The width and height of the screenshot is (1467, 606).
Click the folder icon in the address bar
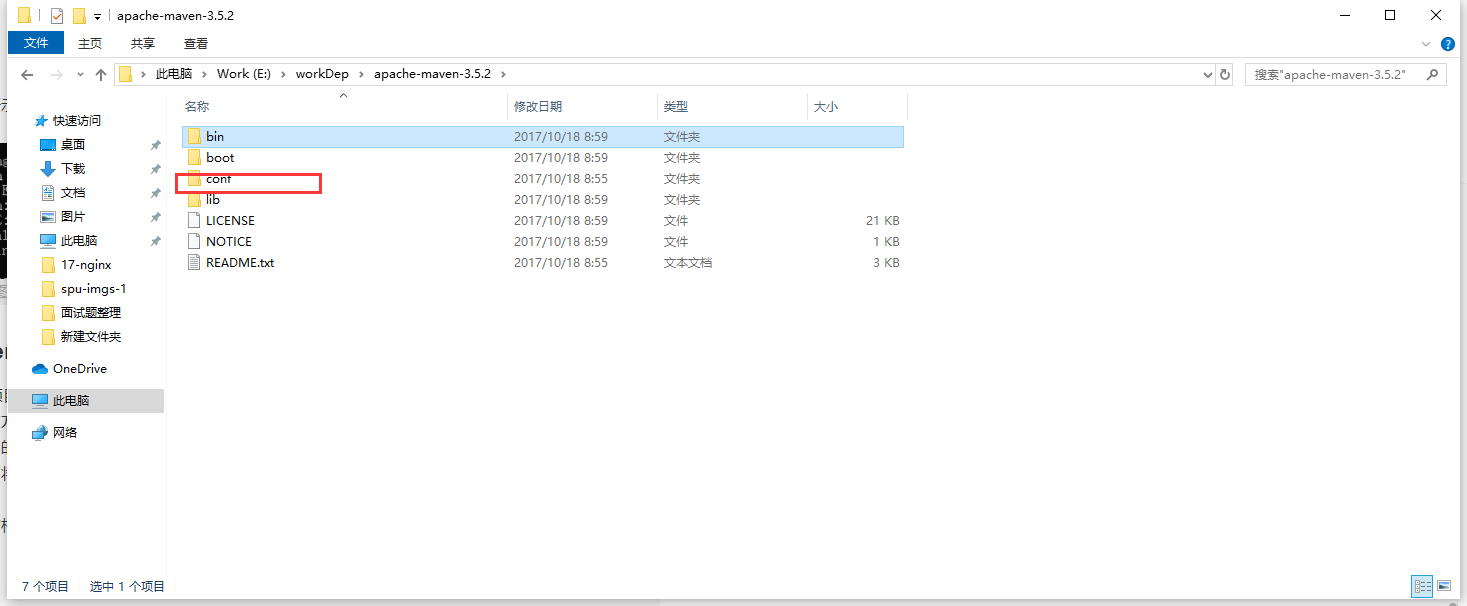126,74
